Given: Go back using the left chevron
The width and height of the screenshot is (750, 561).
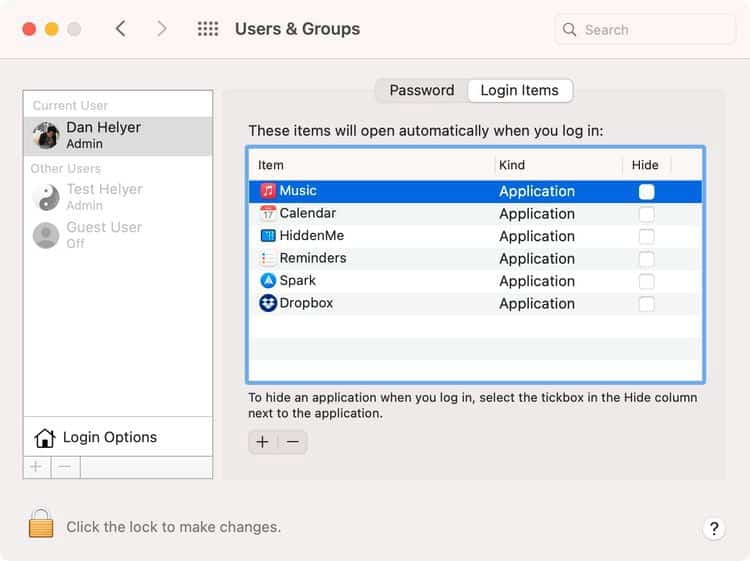Looking at the screenshot, I should point(121,29).
